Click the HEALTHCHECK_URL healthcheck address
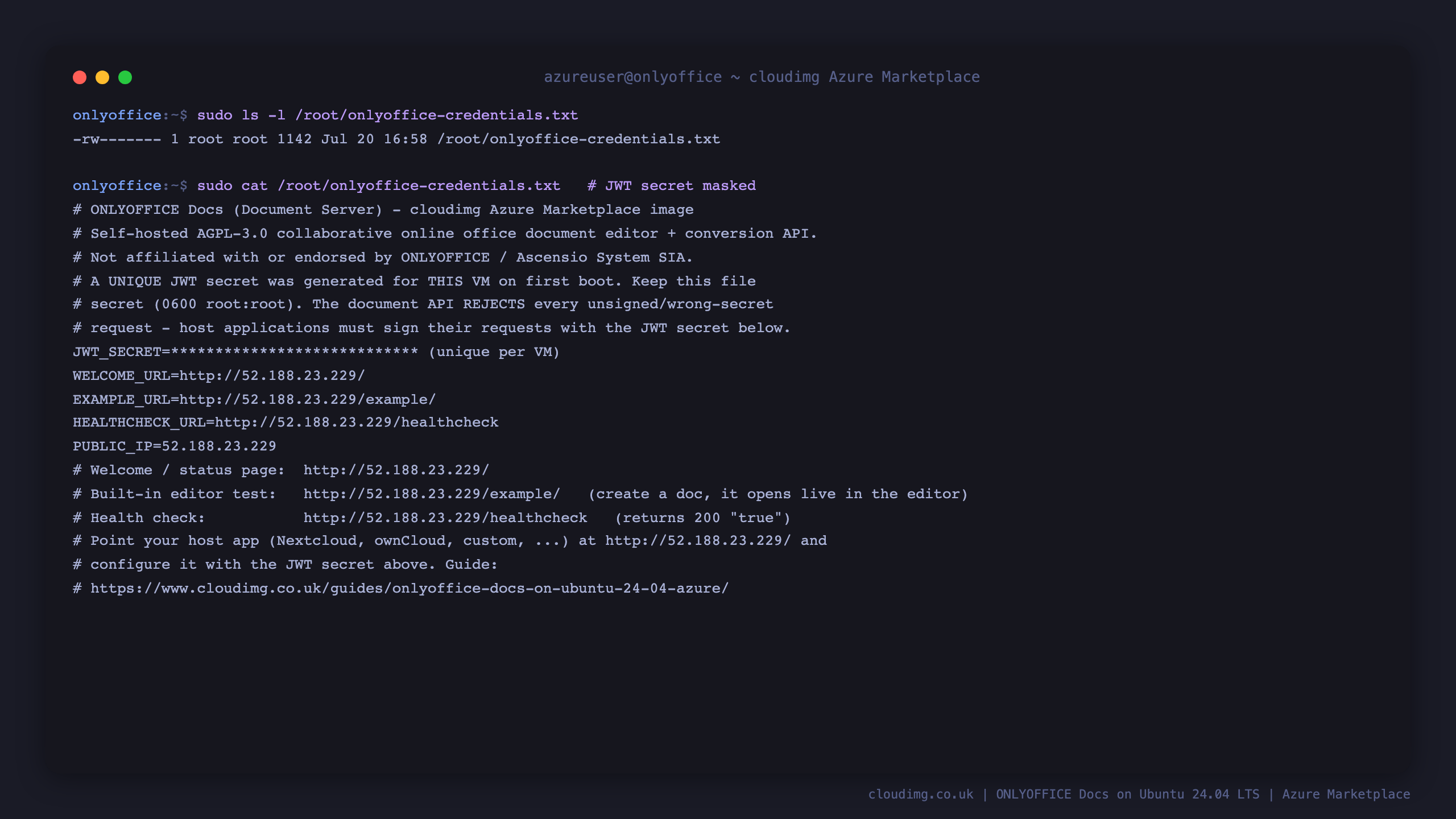This screenshot has width=1456, height=819. pos(357,423)
